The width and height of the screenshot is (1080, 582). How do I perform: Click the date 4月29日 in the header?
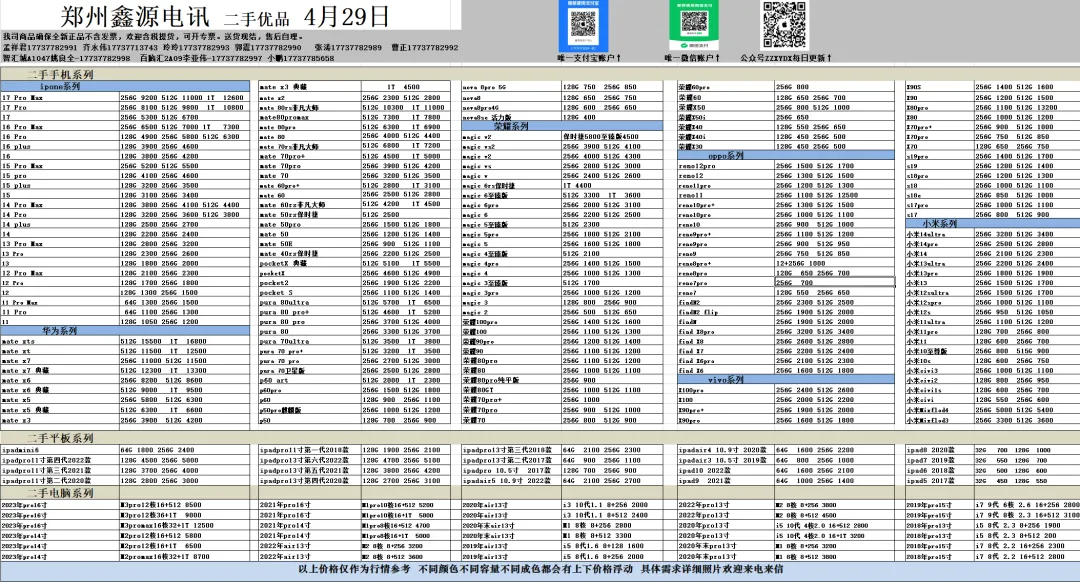(346, 16)
